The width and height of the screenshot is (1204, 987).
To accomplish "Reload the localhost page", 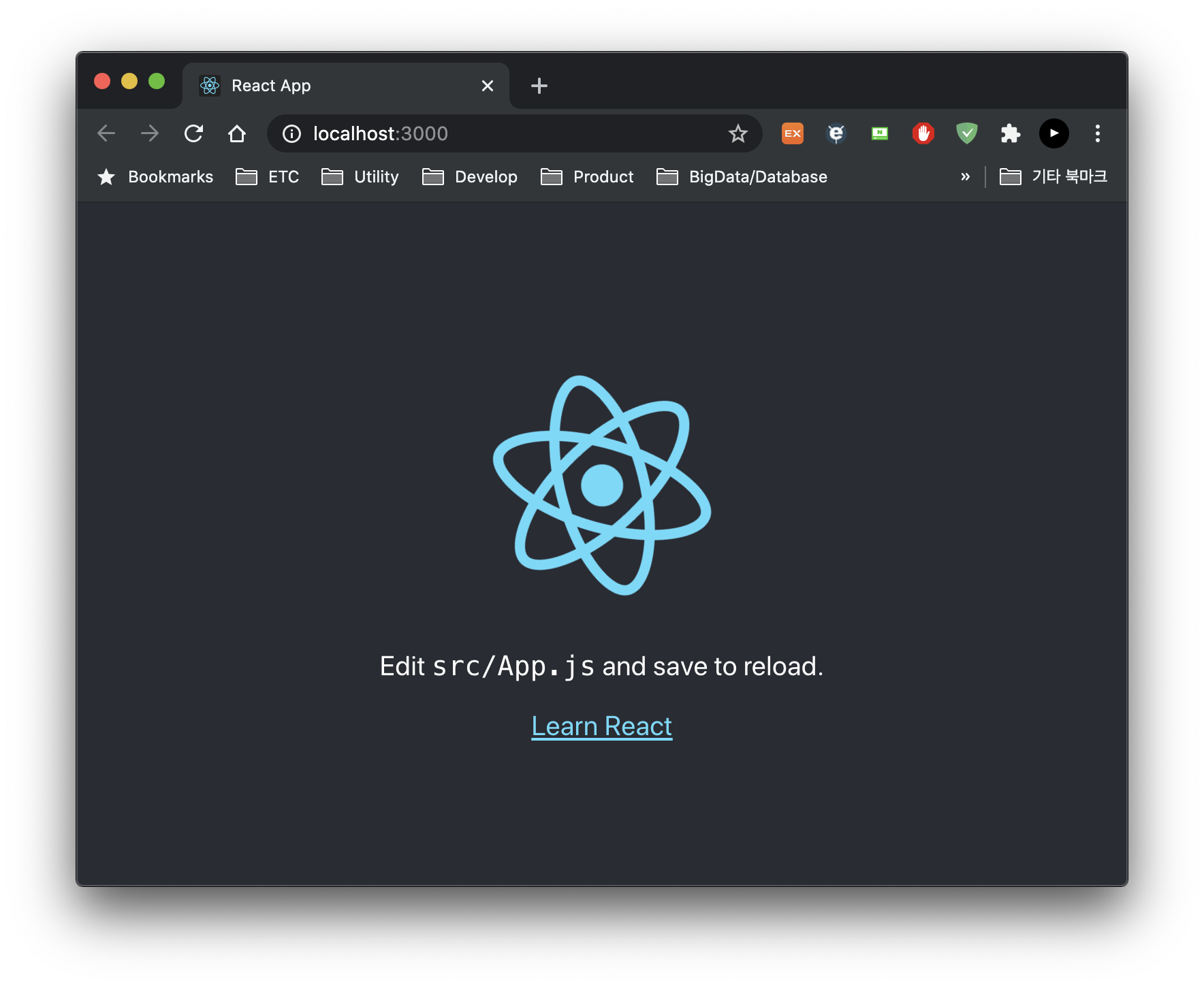I will coord(193,133).
